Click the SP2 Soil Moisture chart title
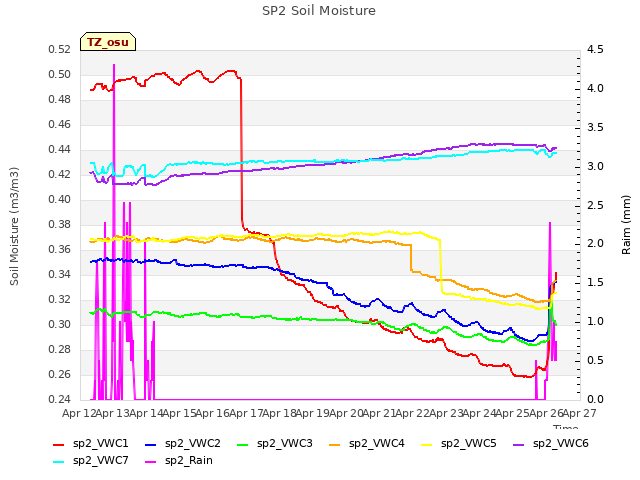Viewport: 640px width, 480px height. point(319,11)
